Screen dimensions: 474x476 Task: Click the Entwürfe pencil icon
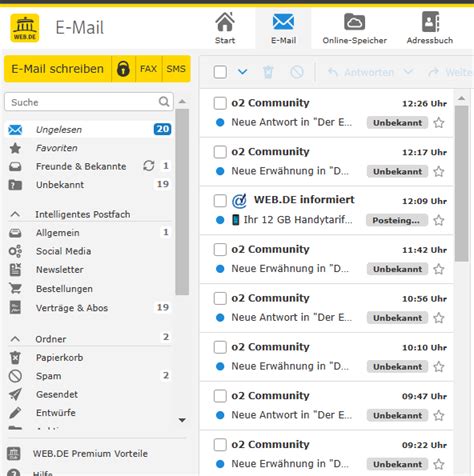point(15,413)
